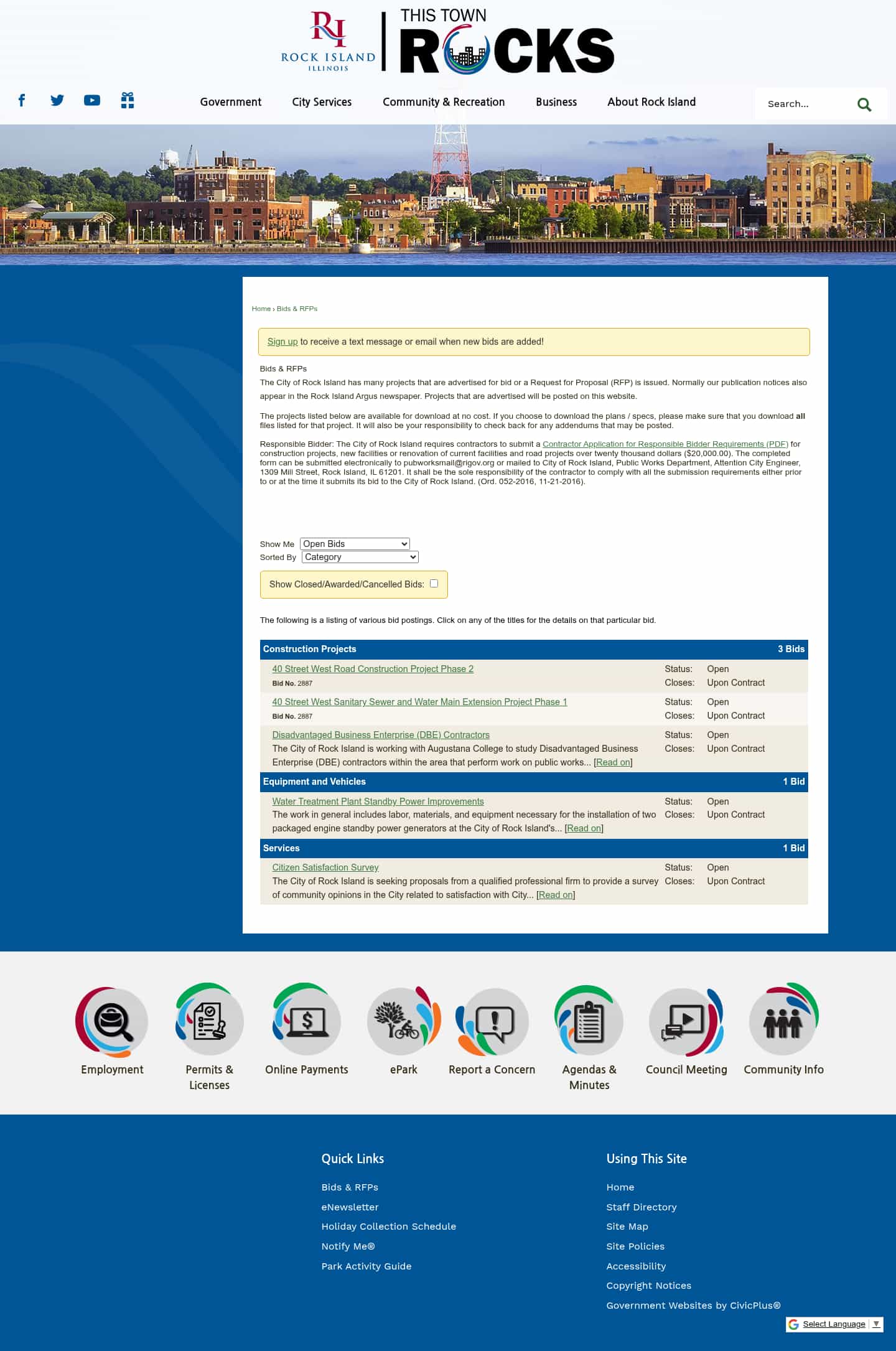Viewport: 896px width, 1351px height.
Task: Open the Show Me Open Bids dropdown
Action: tap(355, 544)
